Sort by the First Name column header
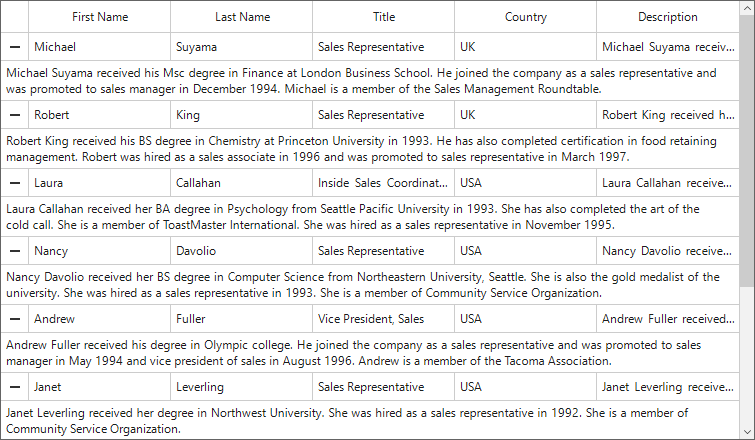755x440 pixels. (100, 17)
